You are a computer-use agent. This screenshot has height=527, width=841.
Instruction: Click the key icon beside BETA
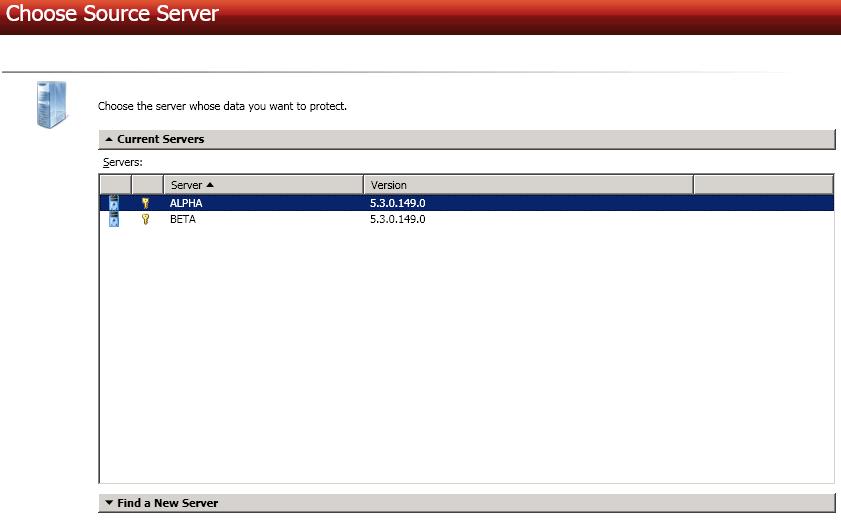pyautogui.click(x=145, y=219)
